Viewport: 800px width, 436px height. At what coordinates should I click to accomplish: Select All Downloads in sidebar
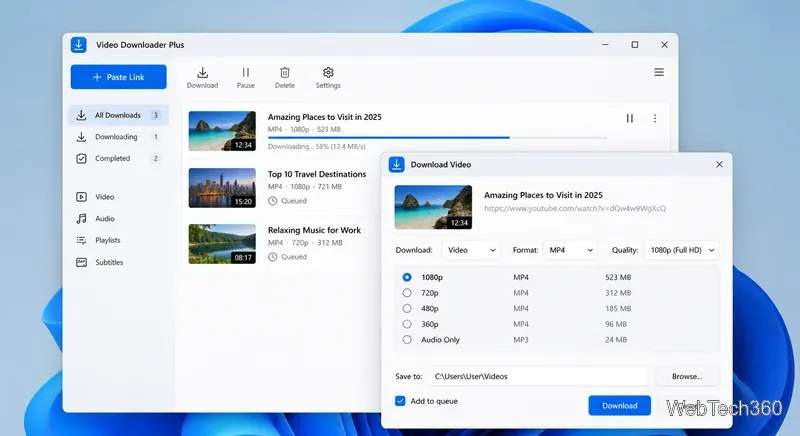pyautogui.click(x=118, y=115)
